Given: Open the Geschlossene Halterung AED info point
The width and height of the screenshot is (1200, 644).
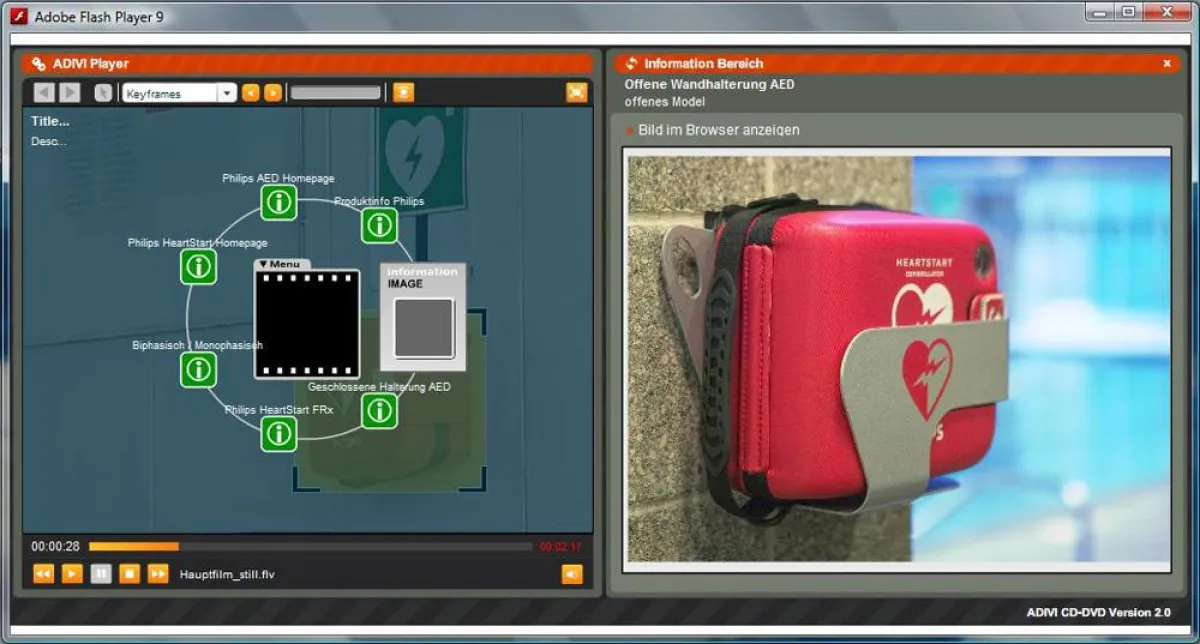Looking at the screenshot, I should click(378, 409).
